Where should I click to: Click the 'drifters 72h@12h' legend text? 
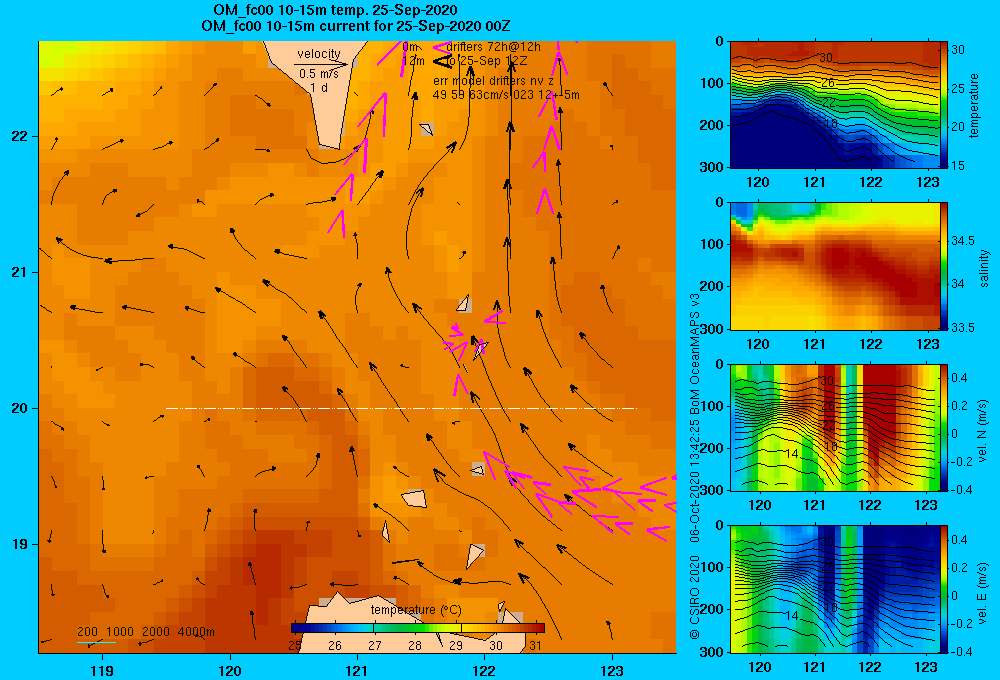tap(494, 47)
